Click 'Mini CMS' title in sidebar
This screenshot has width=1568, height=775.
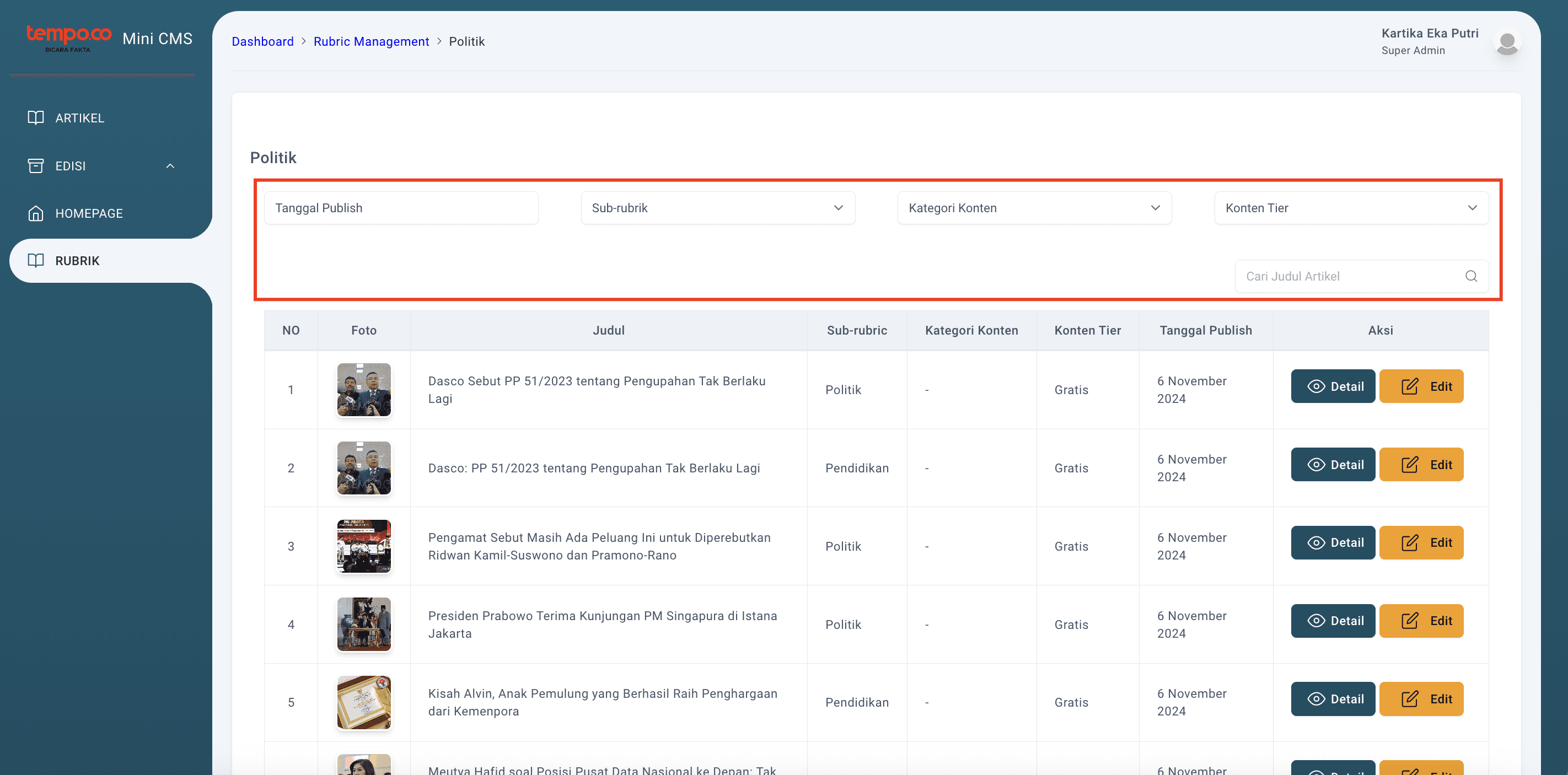(157, 39)
